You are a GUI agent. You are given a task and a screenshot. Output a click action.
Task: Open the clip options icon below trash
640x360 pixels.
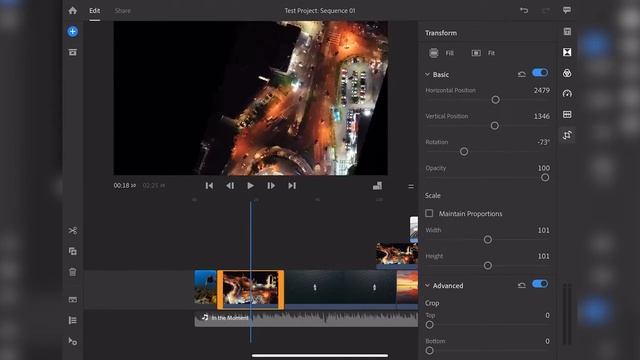click(73, 300)
